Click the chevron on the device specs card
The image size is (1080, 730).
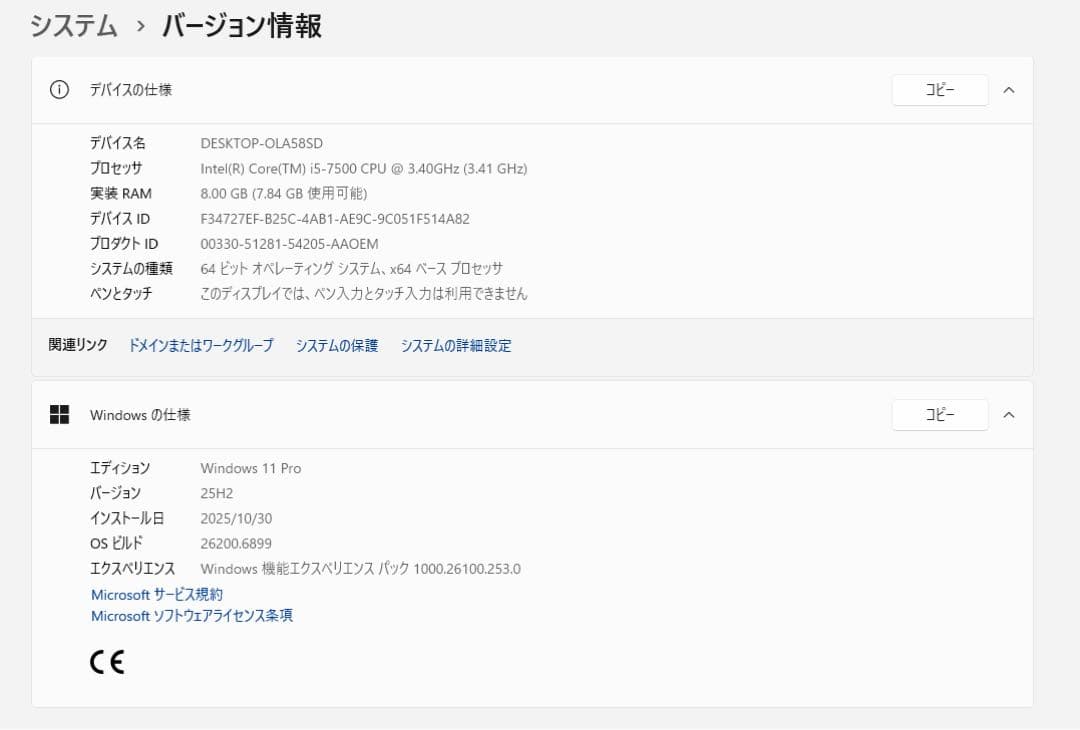(1008, 89)
